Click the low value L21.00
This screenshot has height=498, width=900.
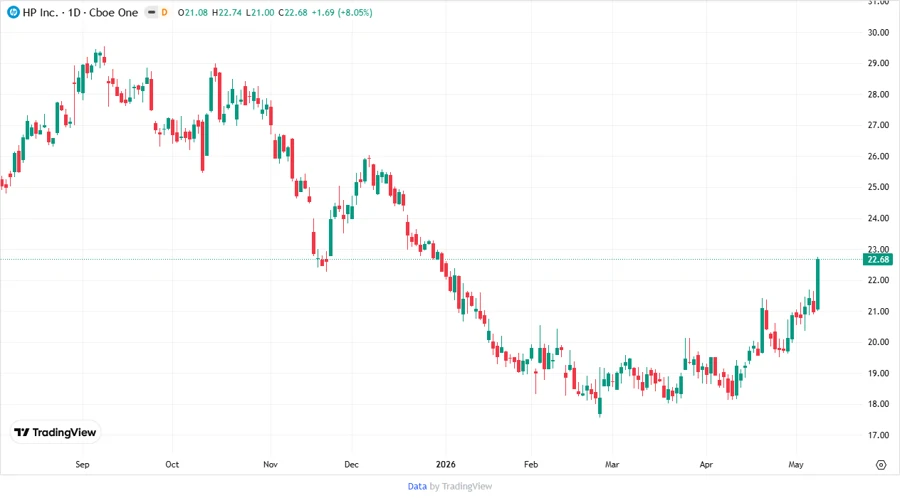259,12
